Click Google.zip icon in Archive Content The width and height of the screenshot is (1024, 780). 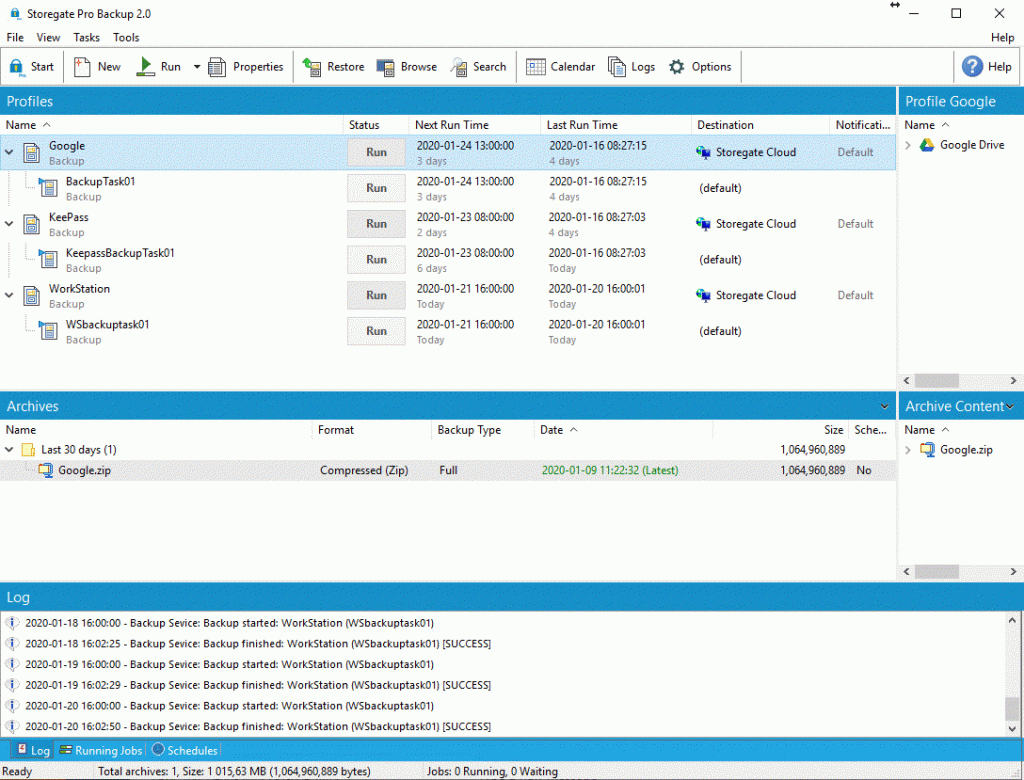click(927, 449)
